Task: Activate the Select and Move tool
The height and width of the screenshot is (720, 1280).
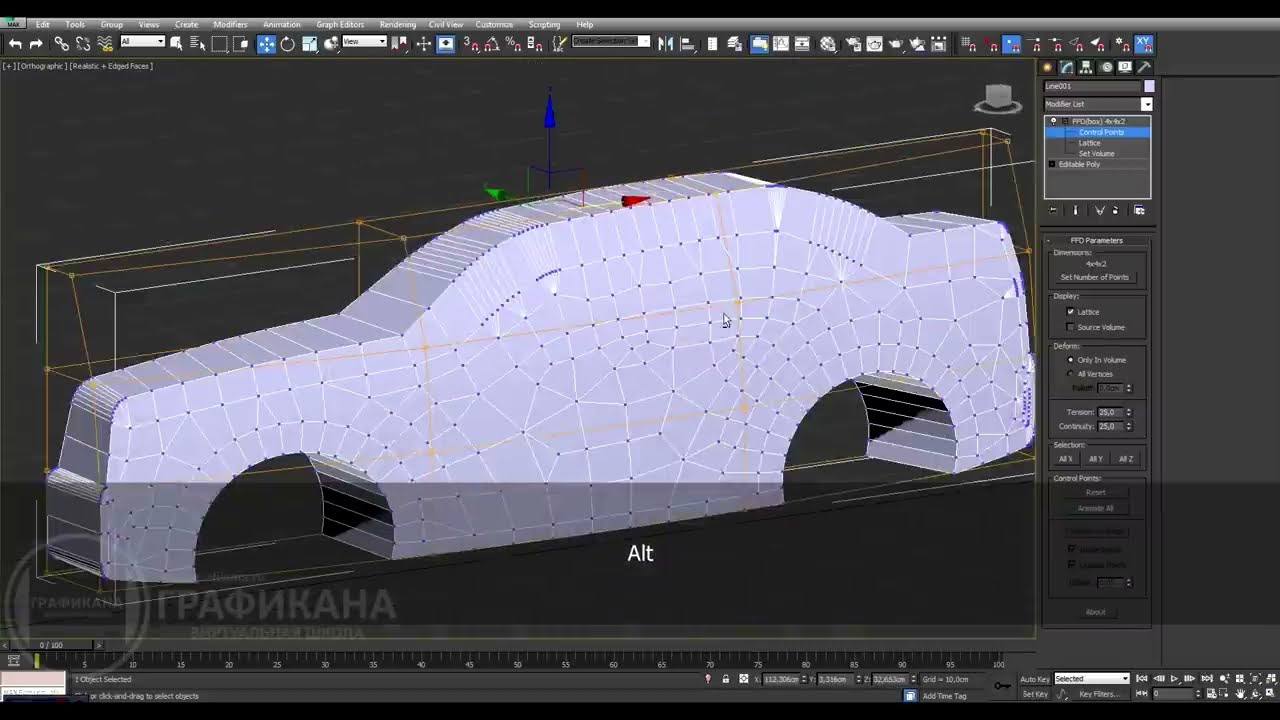Action: tap(266, 43)
